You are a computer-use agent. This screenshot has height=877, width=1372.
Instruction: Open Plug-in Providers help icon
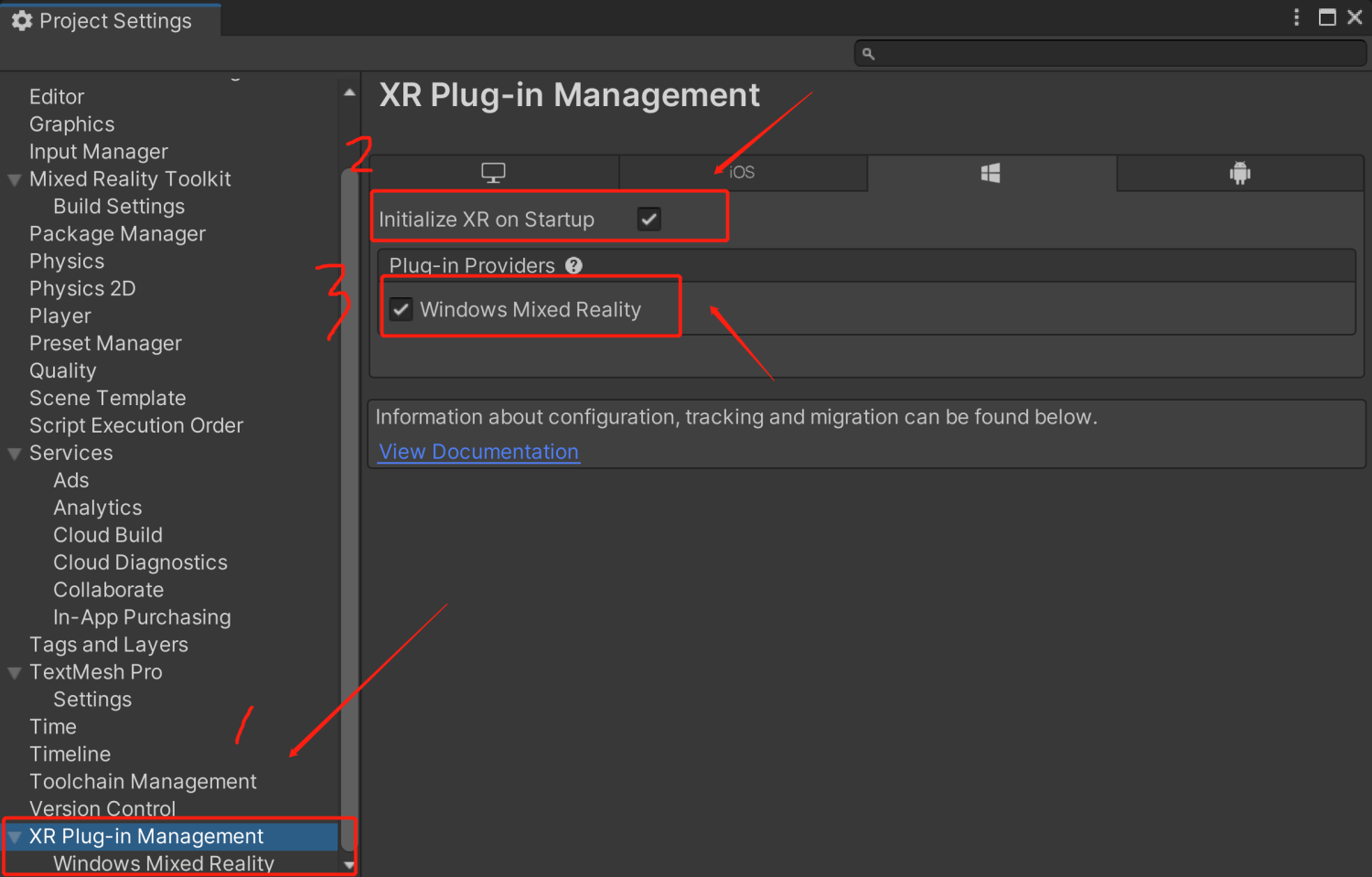point(573,265)
